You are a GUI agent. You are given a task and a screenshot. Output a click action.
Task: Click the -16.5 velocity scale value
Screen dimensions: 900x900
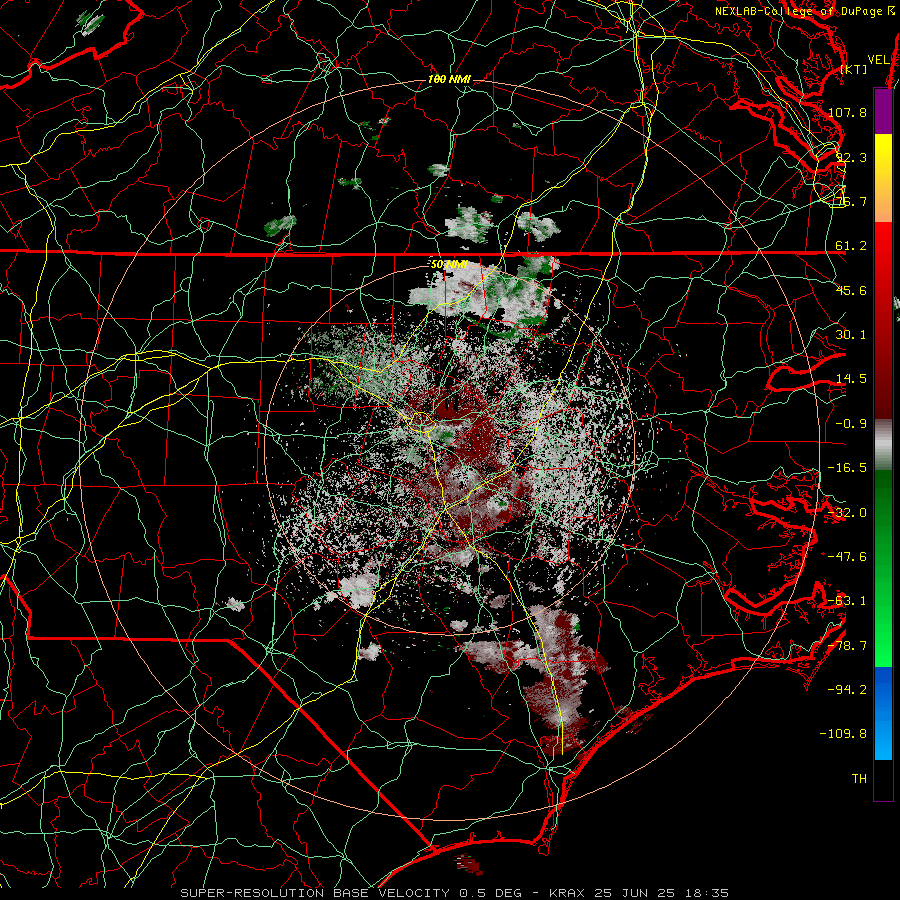click(847, 468)
